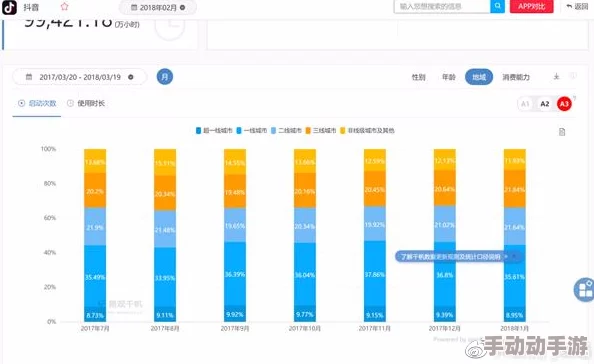The image size is (594, 364).
Task: Switch to the 消费能力 dimension tab
Action: tap(516, 77)
